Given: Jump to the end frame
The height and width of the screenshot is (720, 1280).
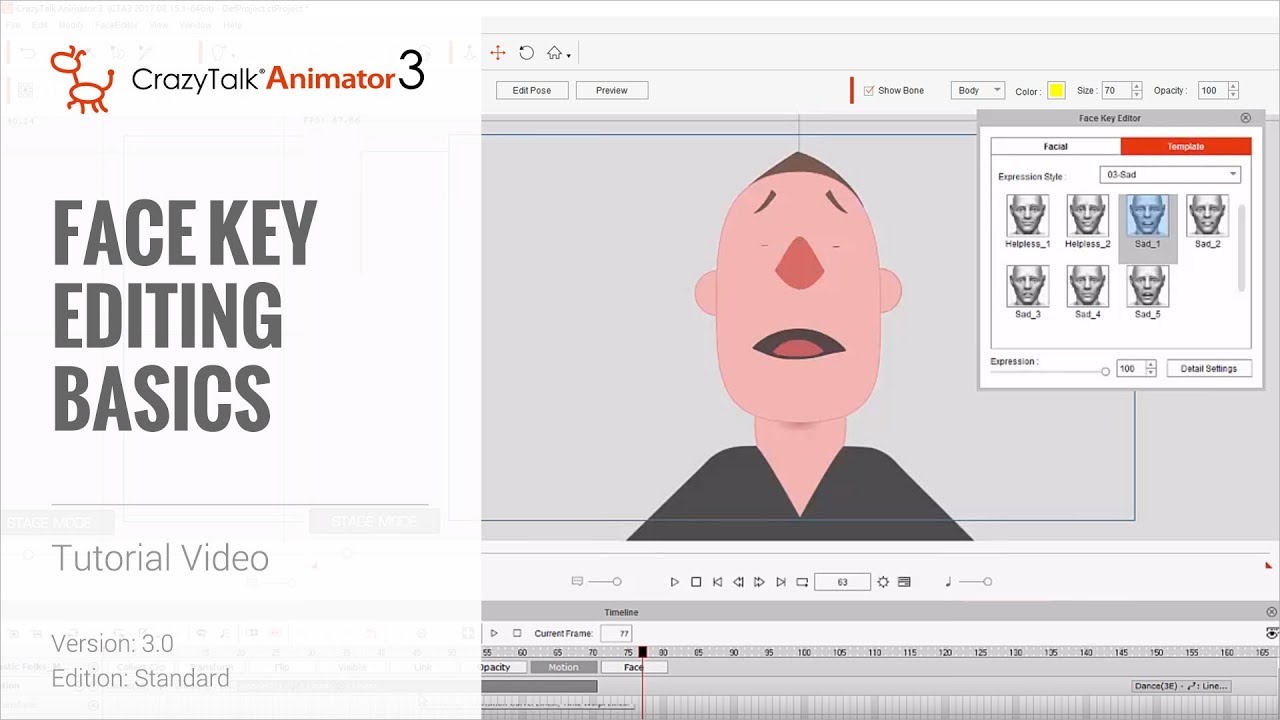Looking at the screenshot, I should coord(781,582).
